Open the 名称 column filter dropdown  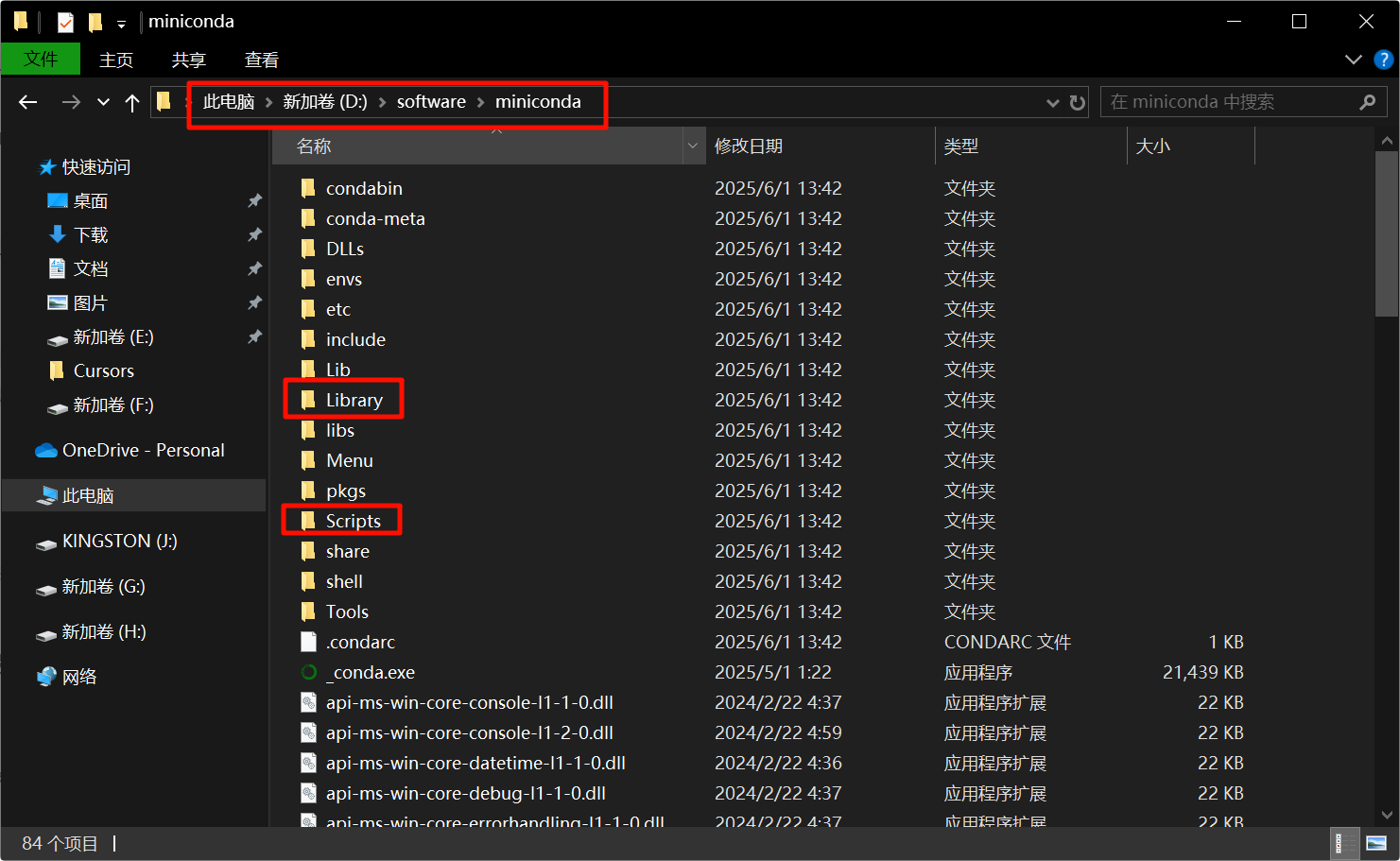point(693,146)
